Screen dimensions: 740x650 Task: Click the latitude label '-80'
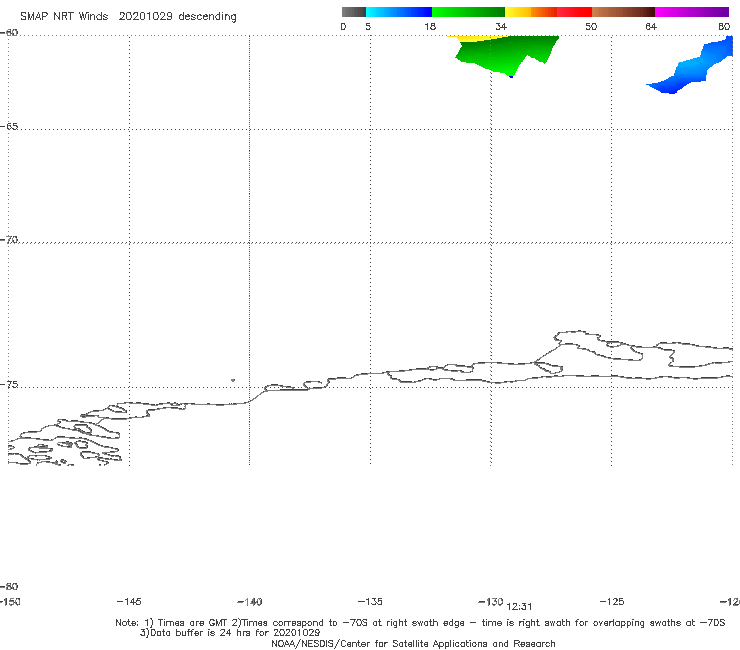9,587
